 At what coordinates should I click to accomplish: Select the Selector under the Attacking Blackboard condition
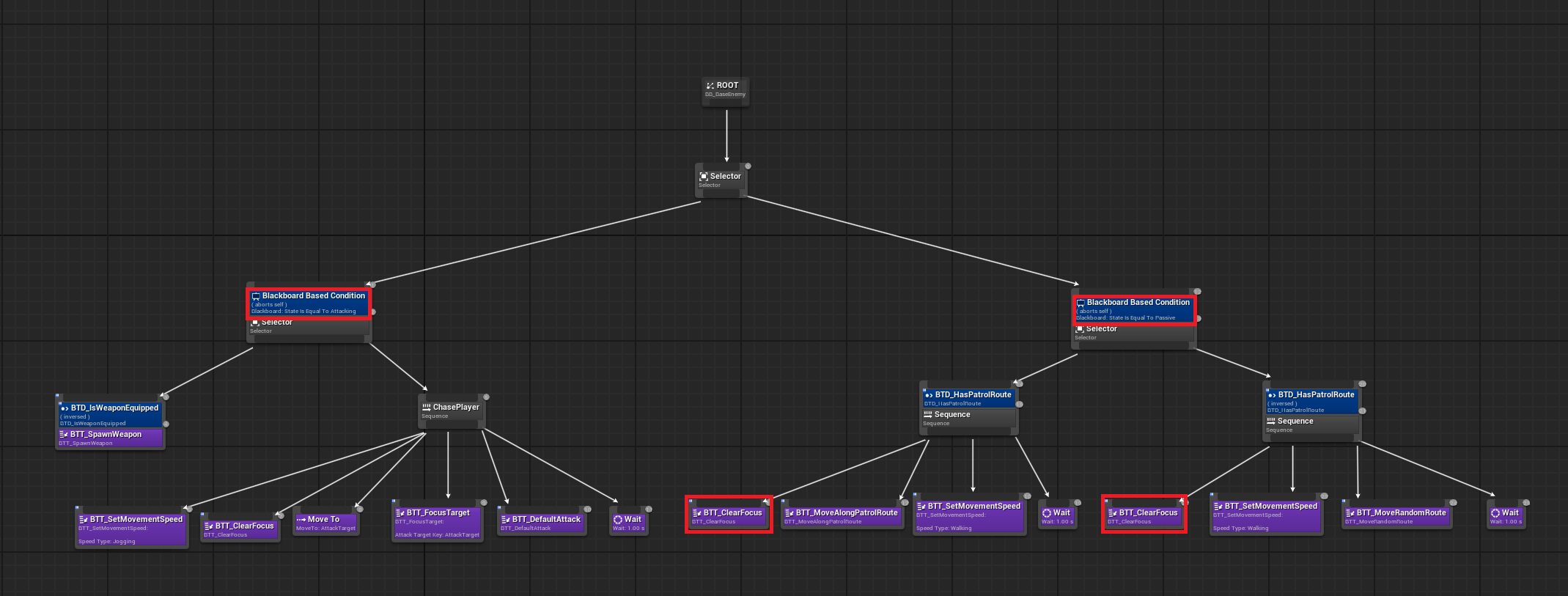point(309,327)
